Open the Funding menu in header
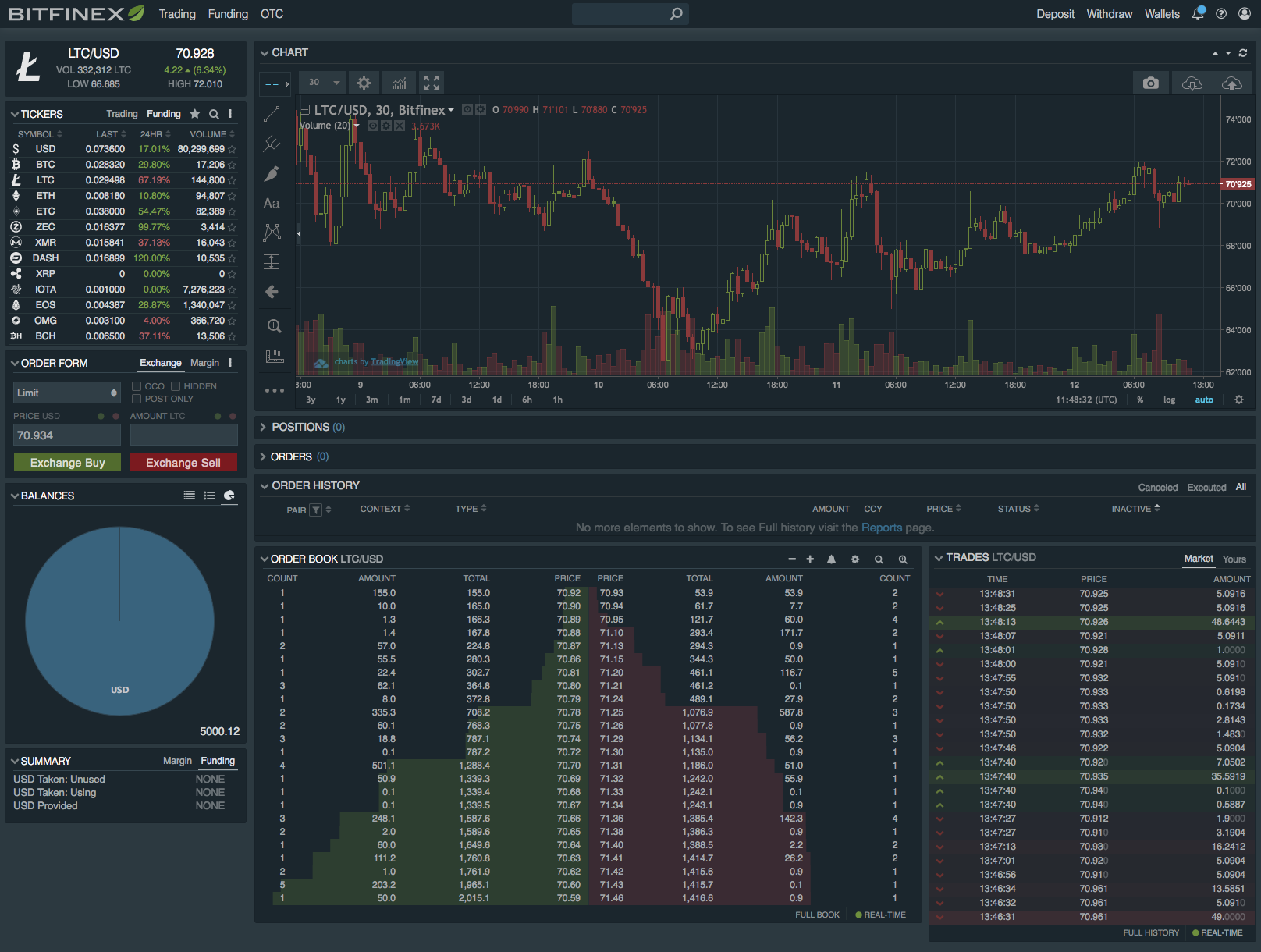Viewport: 1261px width, 952px height. click(x=228, y=14)
